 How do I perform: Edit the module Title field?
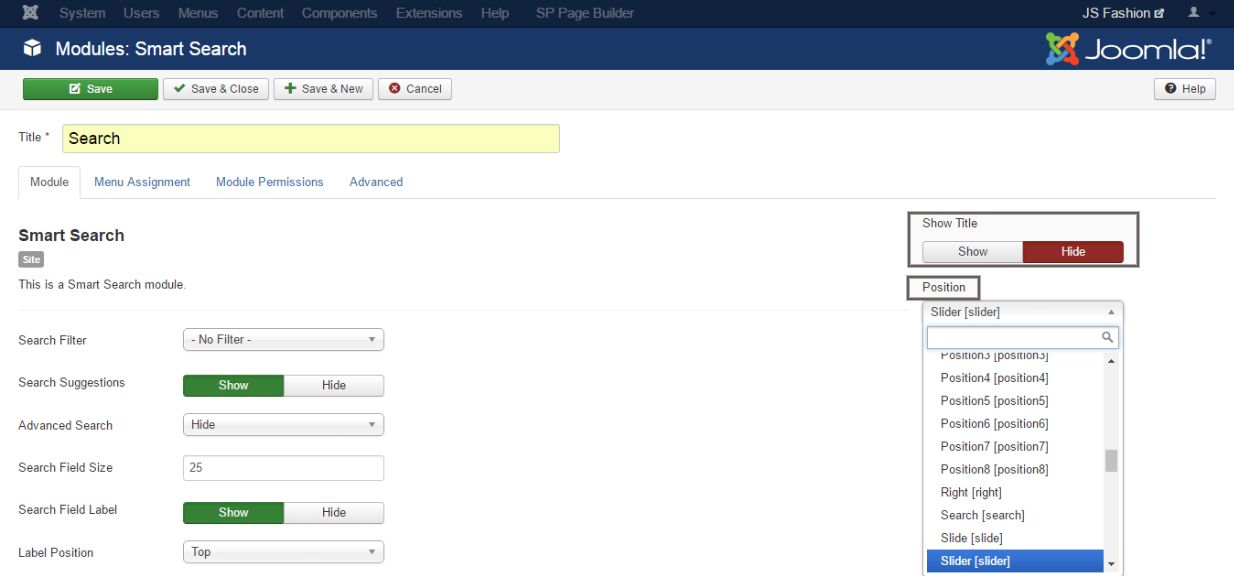click(311, 138)
